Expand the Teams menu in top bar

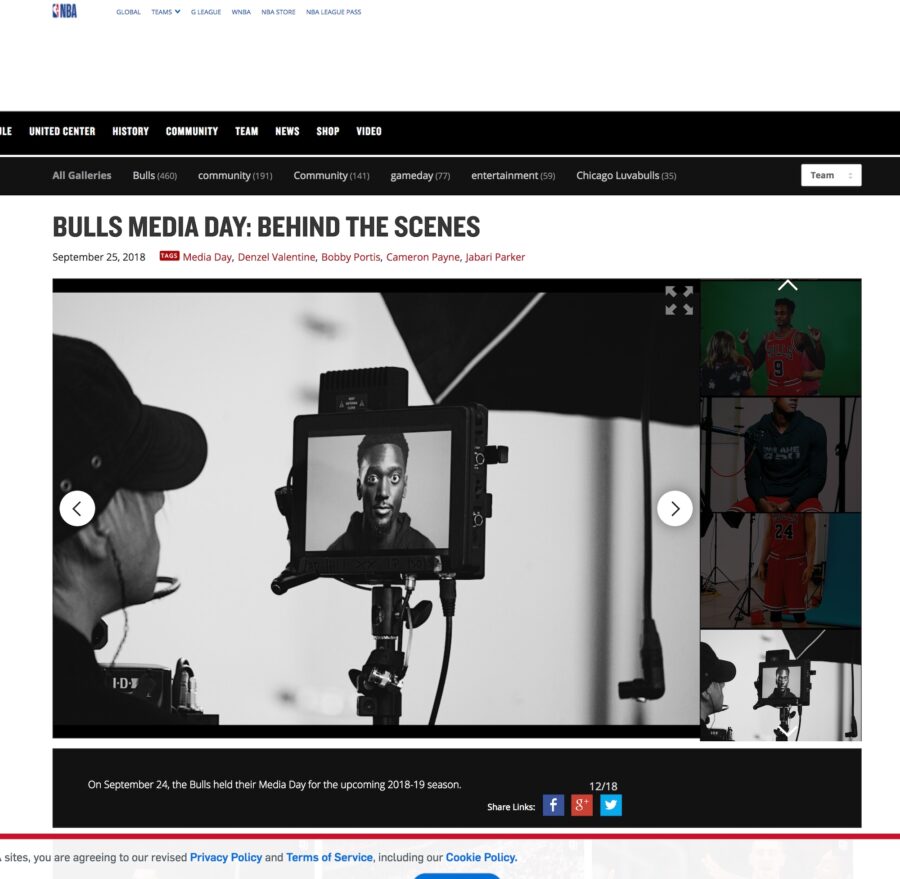[166, 12]
